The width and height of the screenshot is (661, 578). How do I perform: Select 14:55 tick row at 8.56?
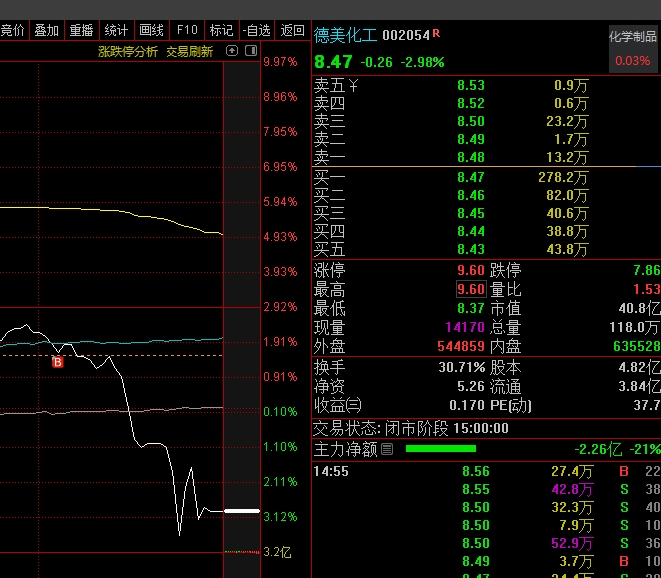click(487, 471)
